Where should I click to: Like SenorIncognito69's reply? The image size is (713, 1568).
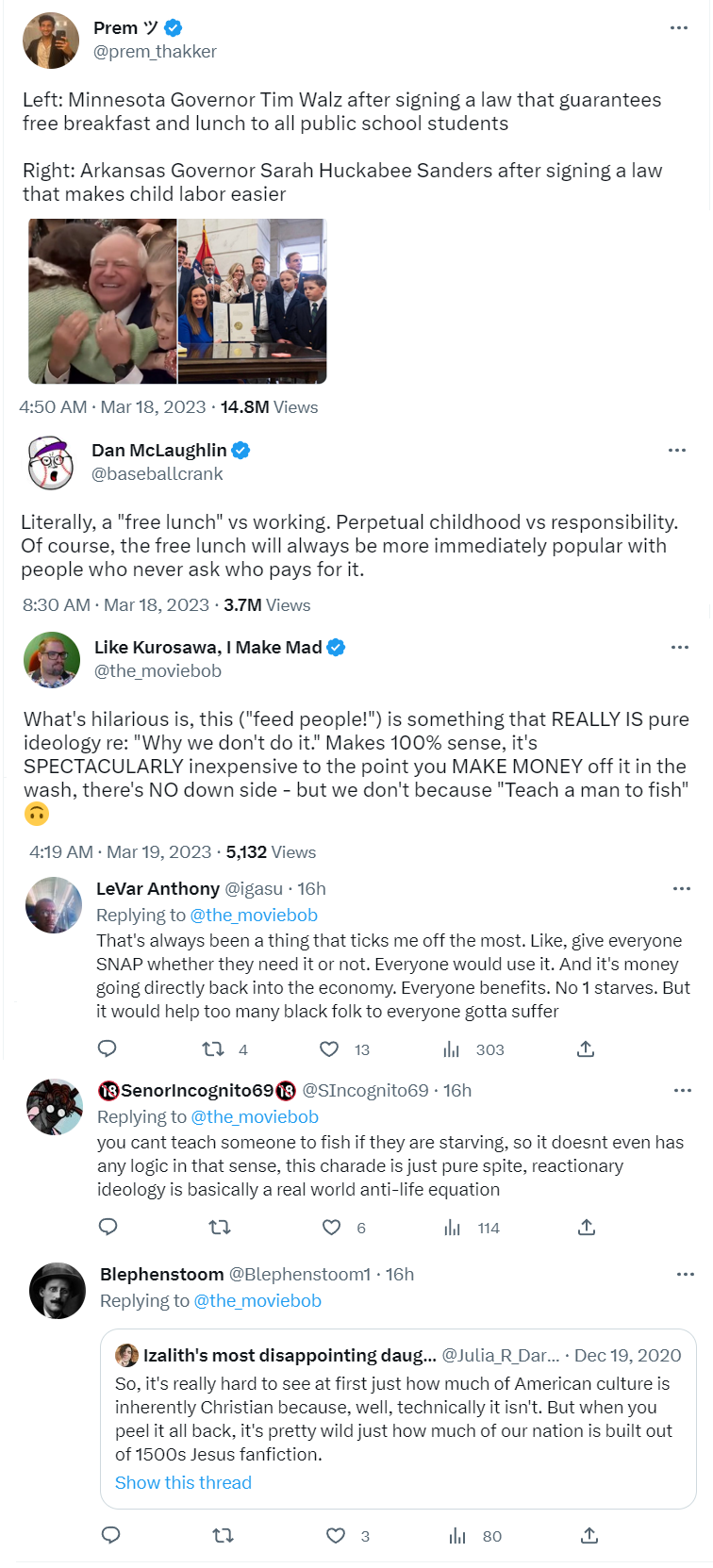coord(332,1227)
